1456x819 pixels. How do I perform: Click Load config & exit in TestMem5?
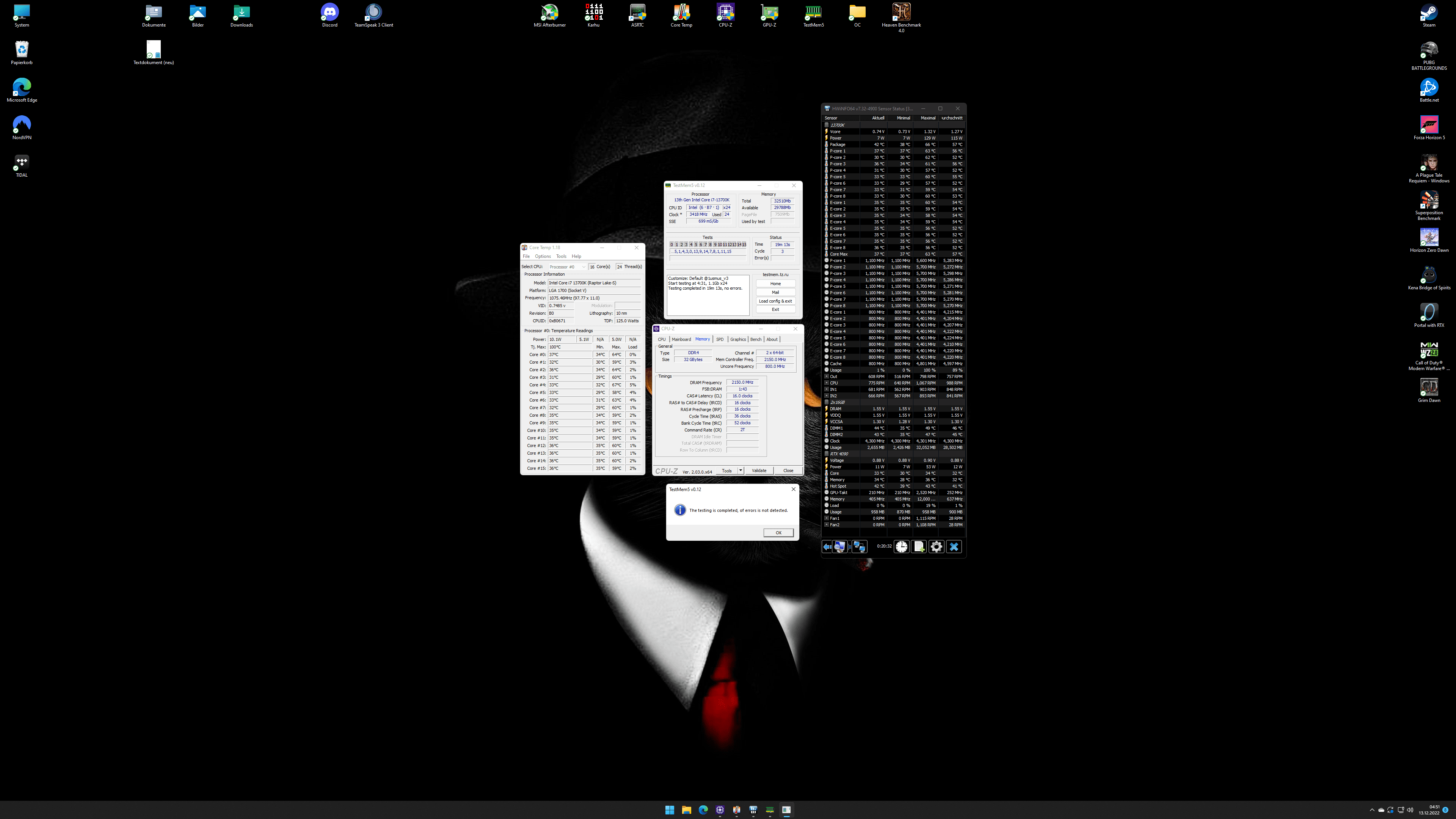point(775,301)
